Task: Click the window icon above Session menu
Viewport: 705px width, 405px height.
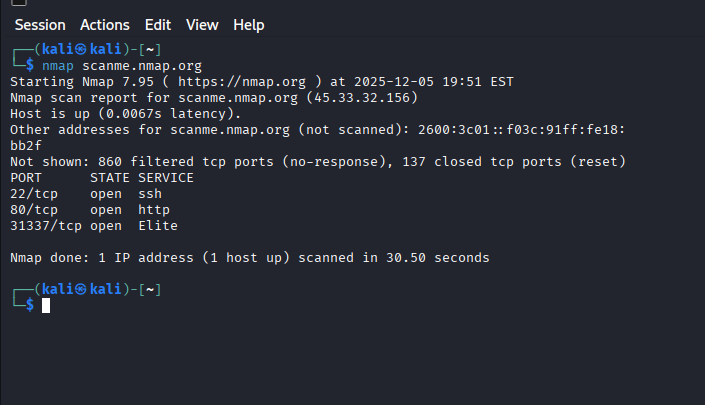Action: coord(20,3)
